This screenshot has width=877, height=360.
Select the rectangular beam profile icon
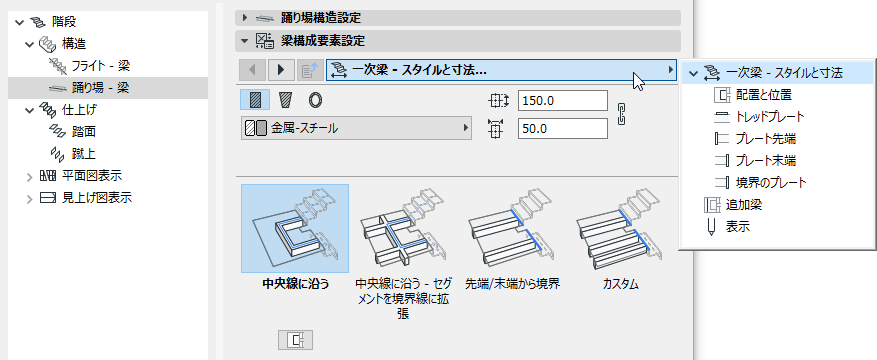tap(255, 101)
